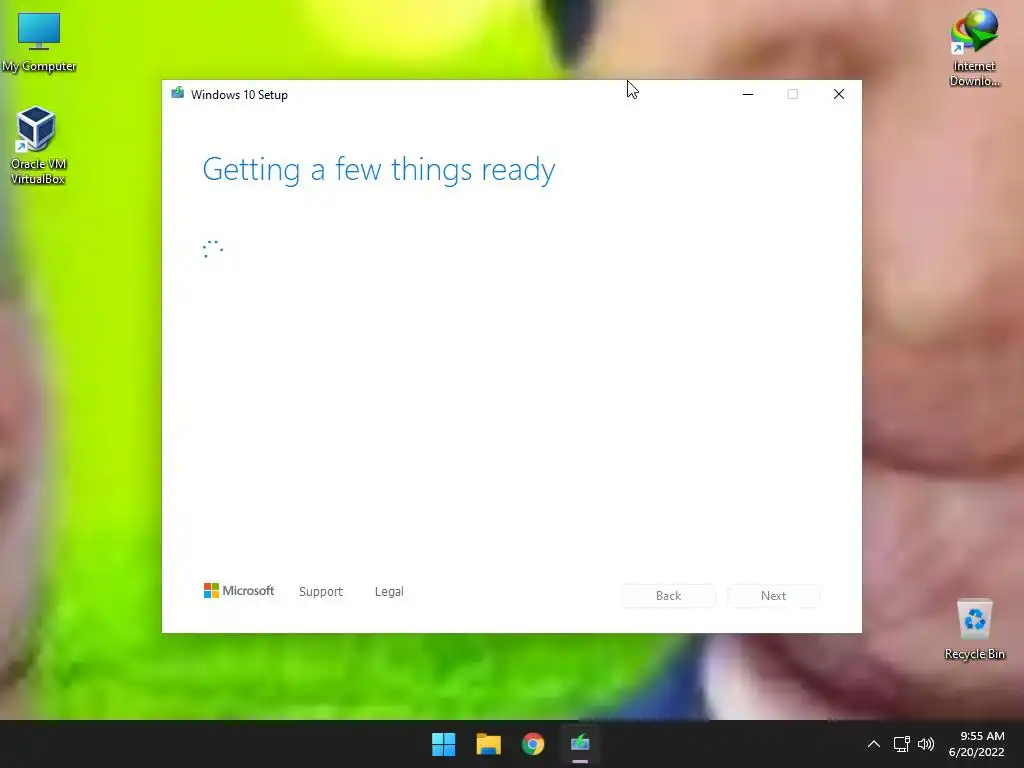Click the Microsoft logo in Setup footer
1024x768 pixels.
pos(239,590)
